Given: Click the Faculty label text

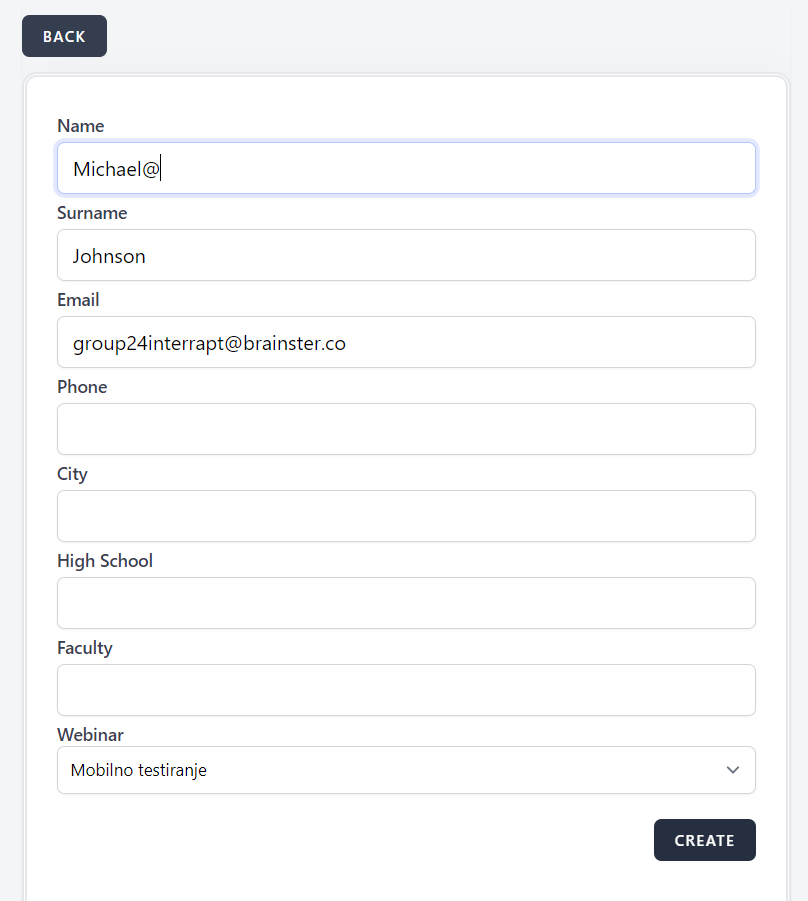Looking at the screenshot, I should pos(85,648).
